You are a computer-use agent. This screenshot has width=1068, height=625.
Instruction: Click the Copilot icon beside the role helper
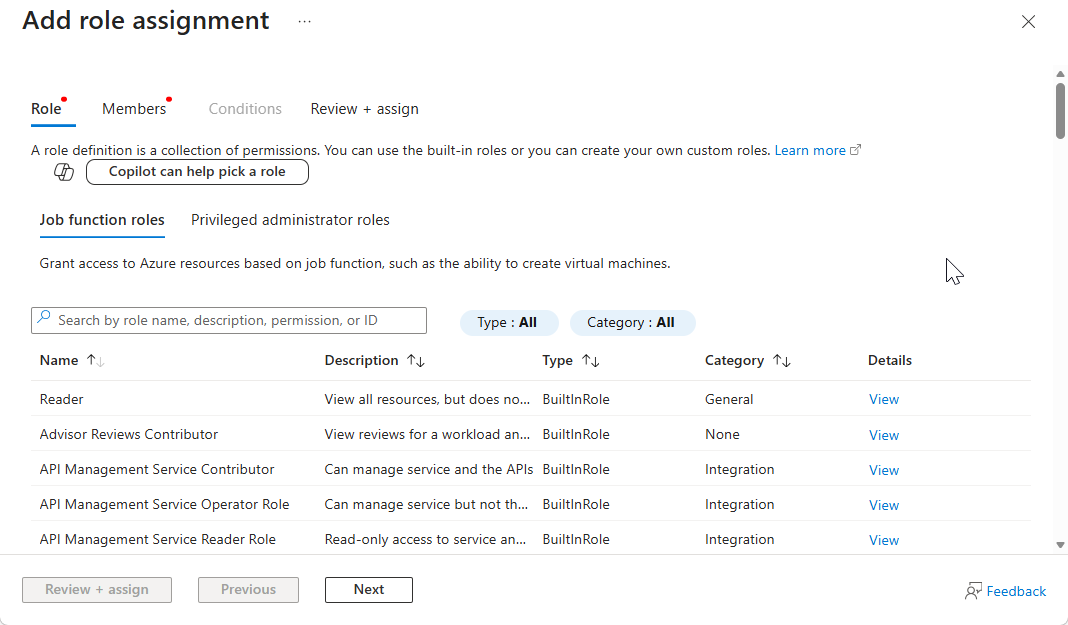(x=64, y=172)
